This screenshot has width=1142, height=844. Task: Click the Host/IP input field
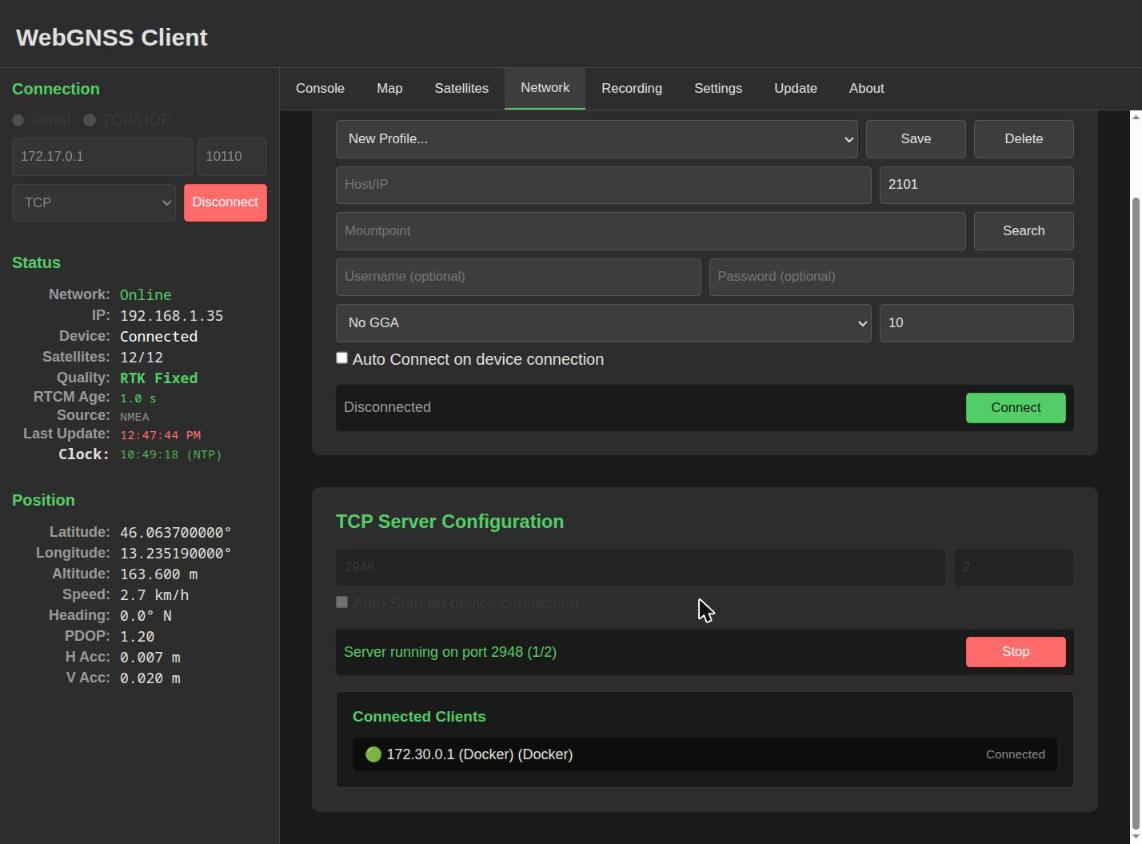pyautogui.click(x=603, y=185)
